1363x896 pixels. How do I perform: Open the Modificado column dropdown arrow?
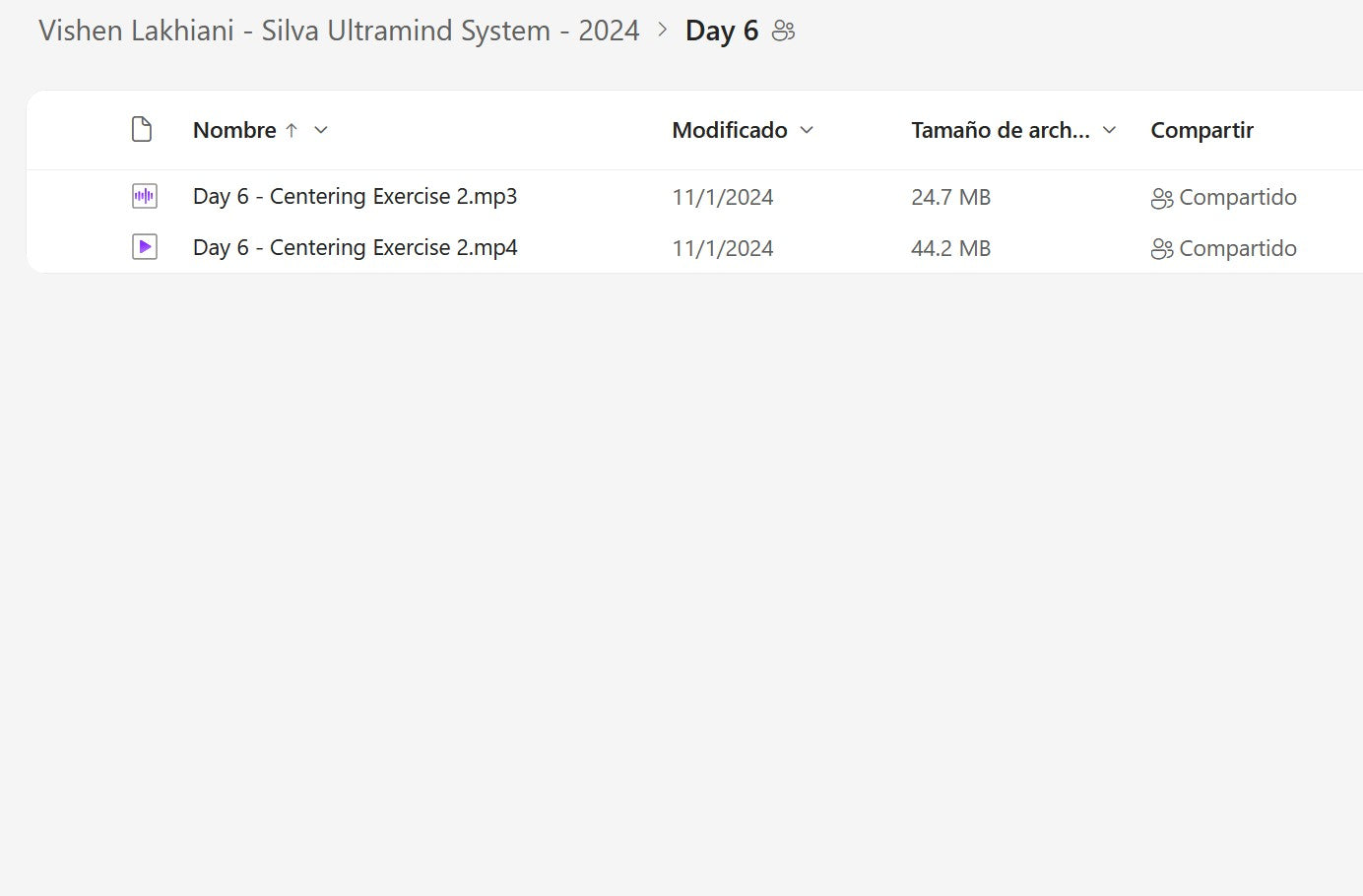coord(807,130)
